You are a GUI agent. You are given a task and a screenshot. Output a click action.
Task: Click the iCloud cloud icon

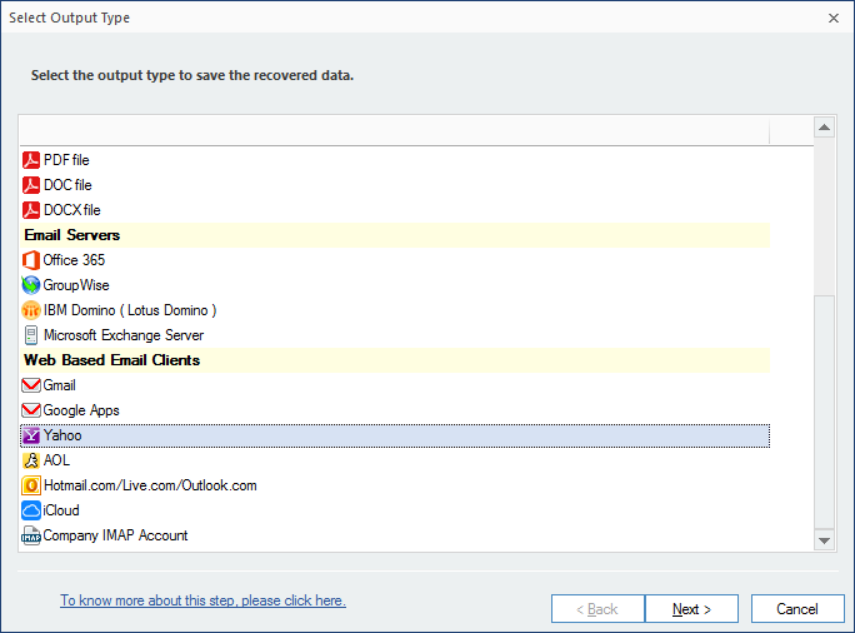tap(31, 510)
